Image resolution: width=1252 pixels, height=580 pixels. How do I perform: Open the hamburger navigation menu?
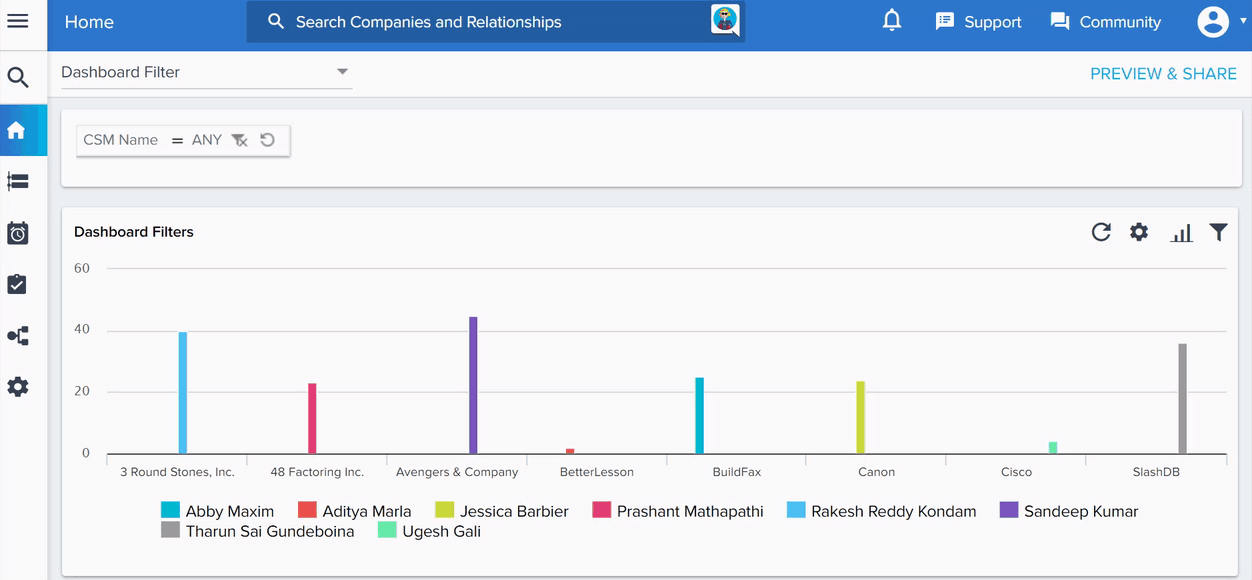(17, 21)
